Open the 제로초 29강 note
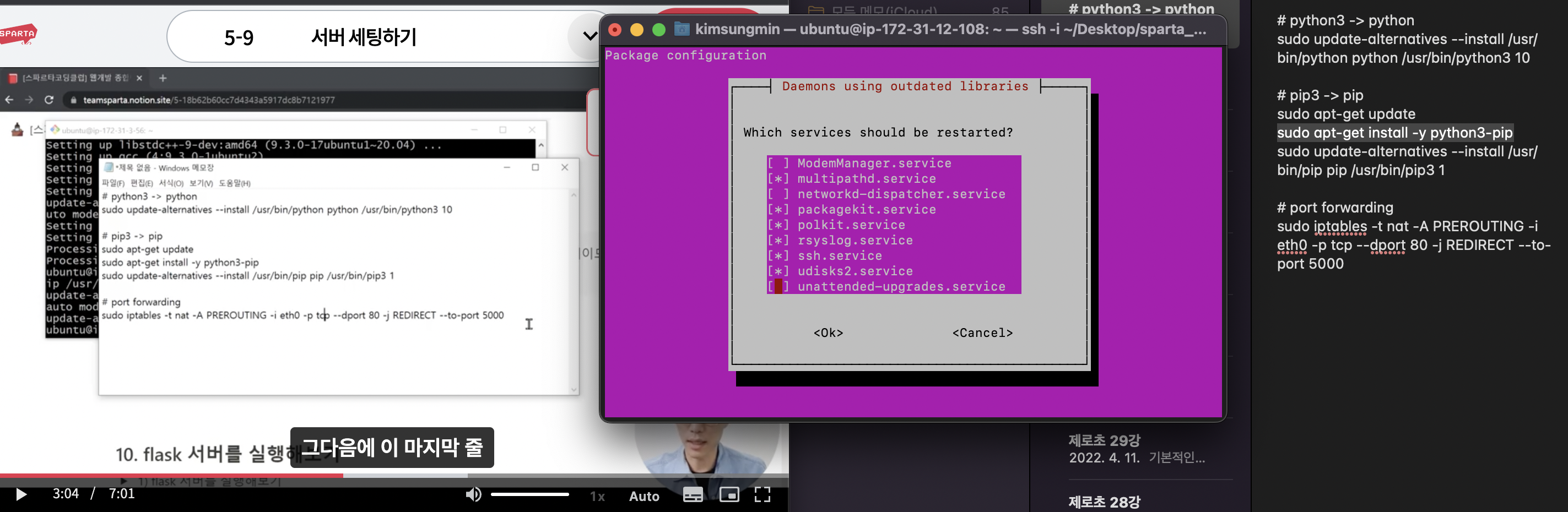Viewport: 1568px width, 512px height. [1150, 449]
